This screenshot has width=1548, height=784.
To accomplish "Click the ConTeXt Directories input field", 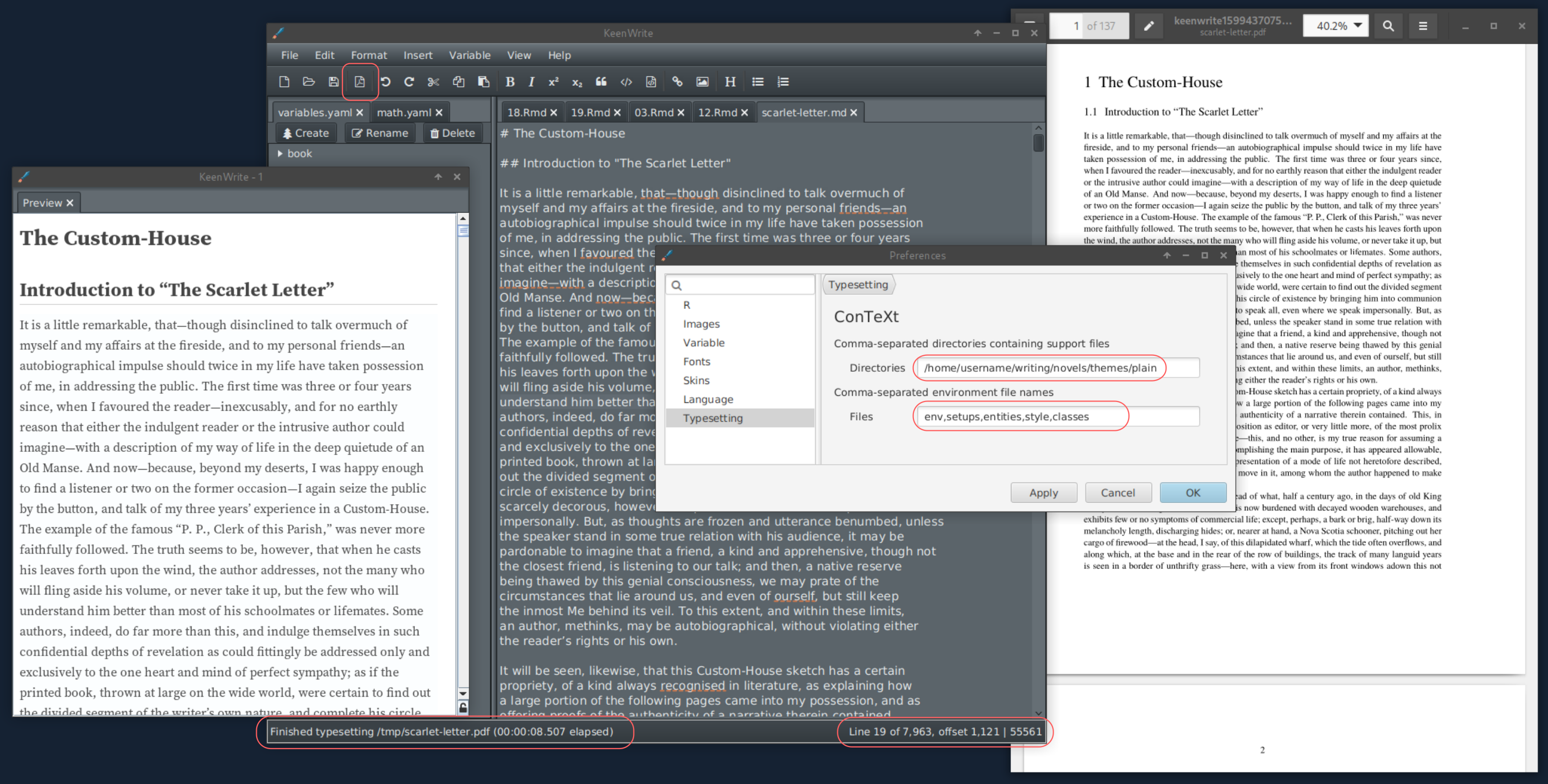I will (1058, 368).
